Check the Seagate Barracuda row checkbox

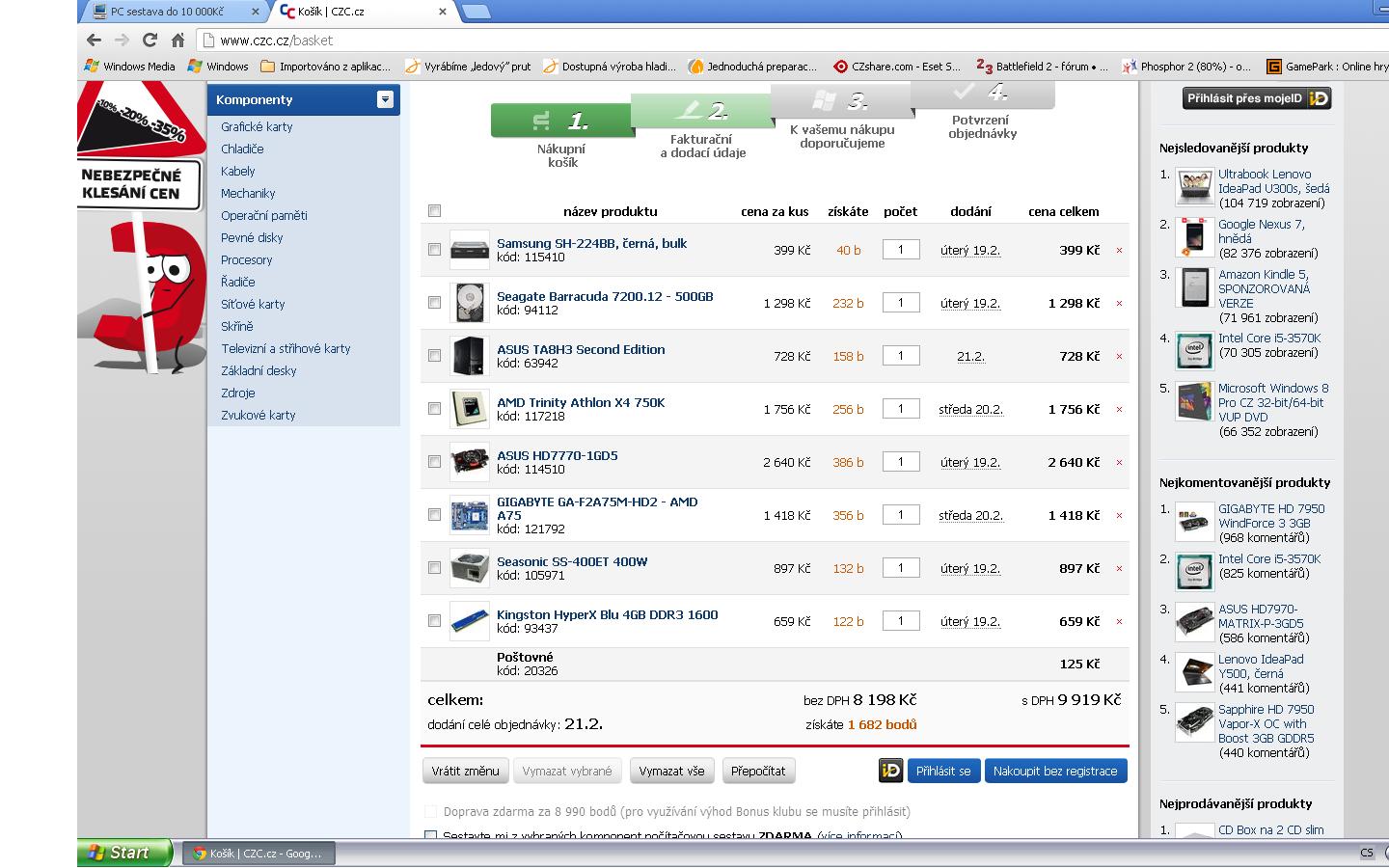[x=434, y=303]
